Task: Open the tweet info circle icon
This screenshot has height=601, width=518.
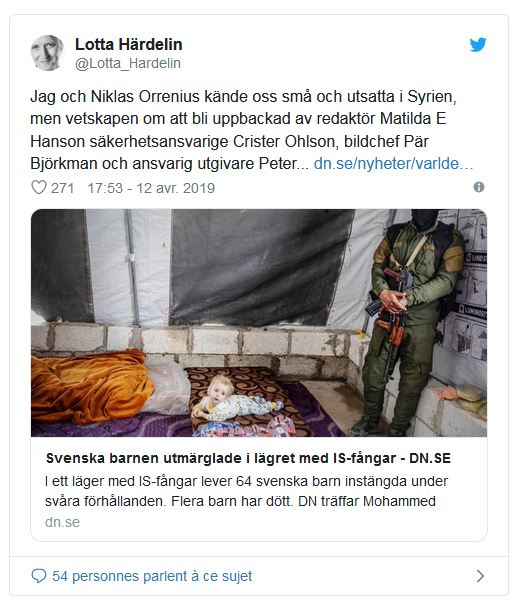Action: tap(479, 187)
